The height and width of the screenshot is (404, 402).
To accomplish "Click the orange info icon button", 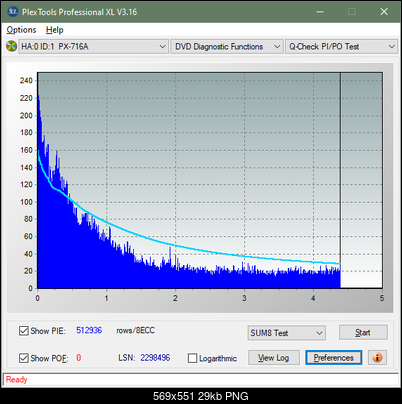I will pos(377,358).
